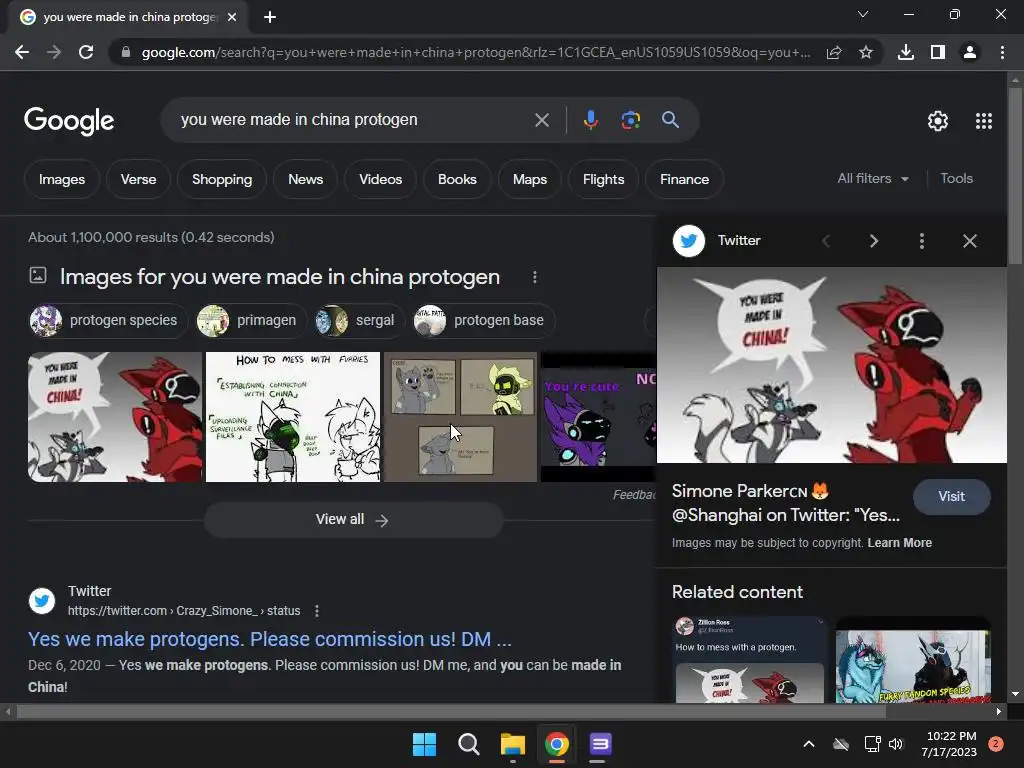Image resolution: width=1024 pixels, height=768 pixels.
Task: Select the primagen suggestion chip
Action: coord(251,320)
